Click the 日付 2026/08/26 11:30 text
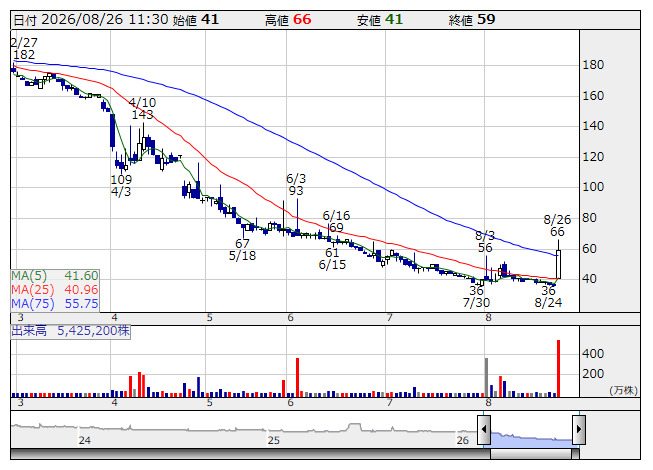The image size is (653, 470). click(91, 20)
